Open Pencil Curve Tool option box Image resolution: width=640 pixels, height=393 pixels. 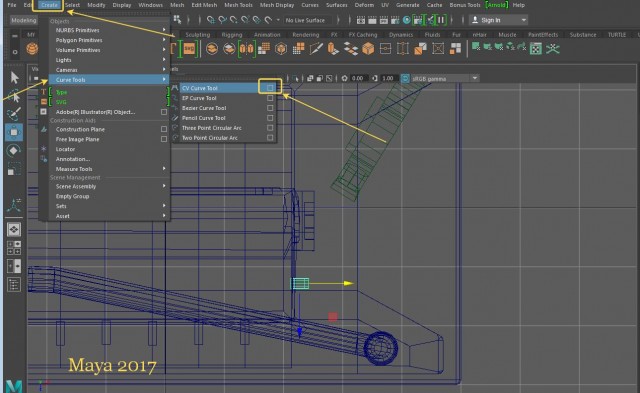click(270, 118)
